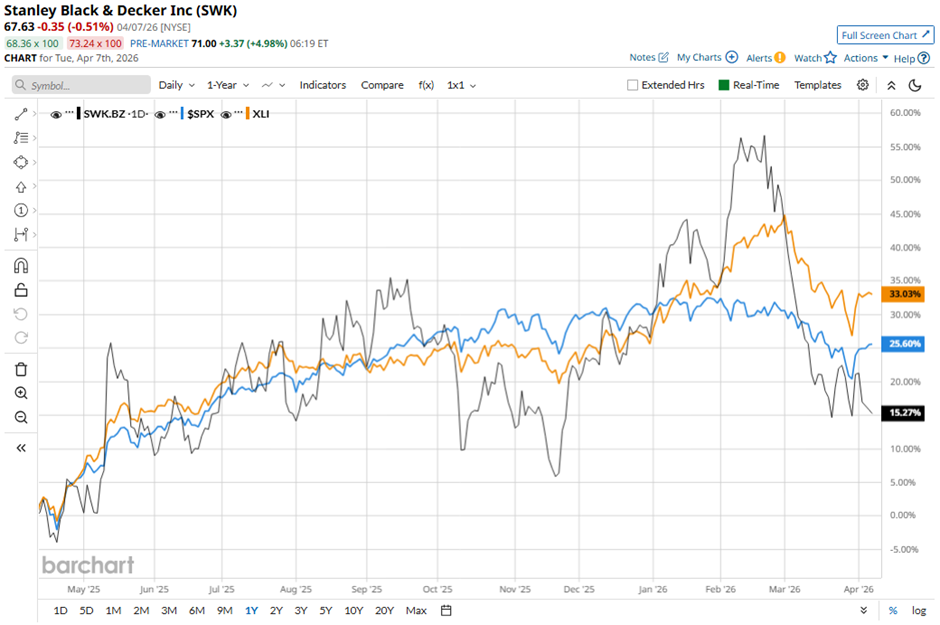940x625 pixels.
Task: Toggle the Real-Time checkbox
Action: tap(724, 85)
